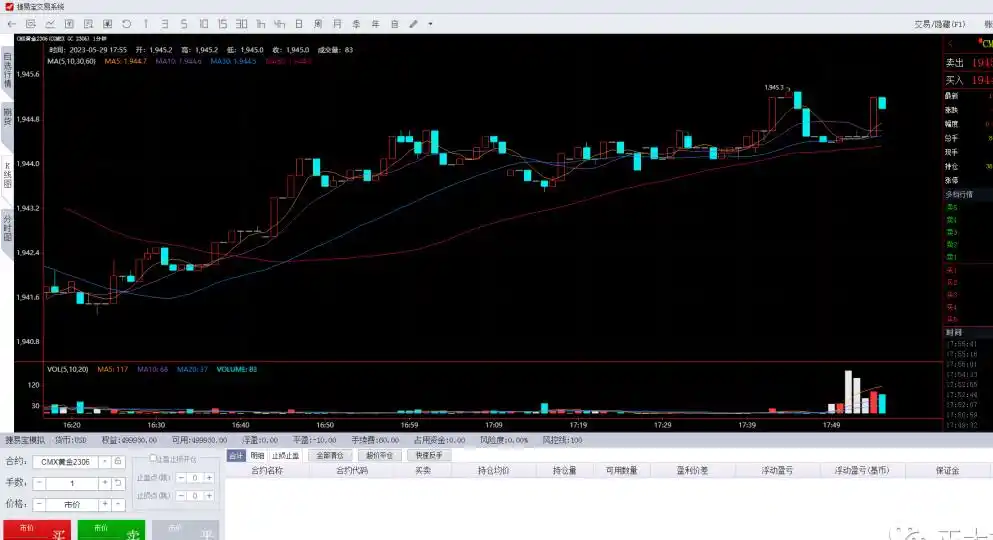This screenshot has height=540, width=993.
Task: Select the 1-minute period icon
Action: 146,24
